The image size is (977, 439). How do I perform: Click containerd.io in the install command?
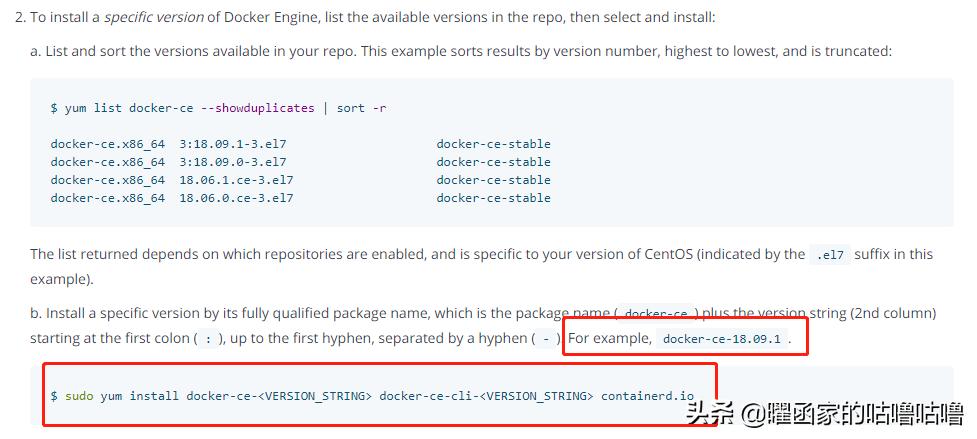647,396
